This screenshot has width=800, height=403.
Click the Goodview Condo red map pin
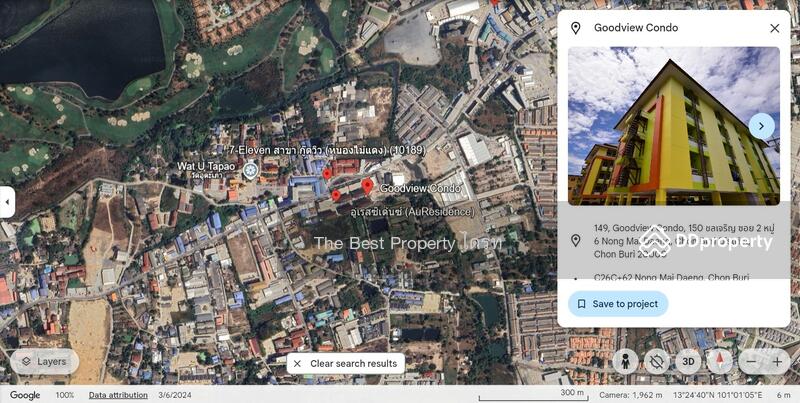(x=367, y=186)
